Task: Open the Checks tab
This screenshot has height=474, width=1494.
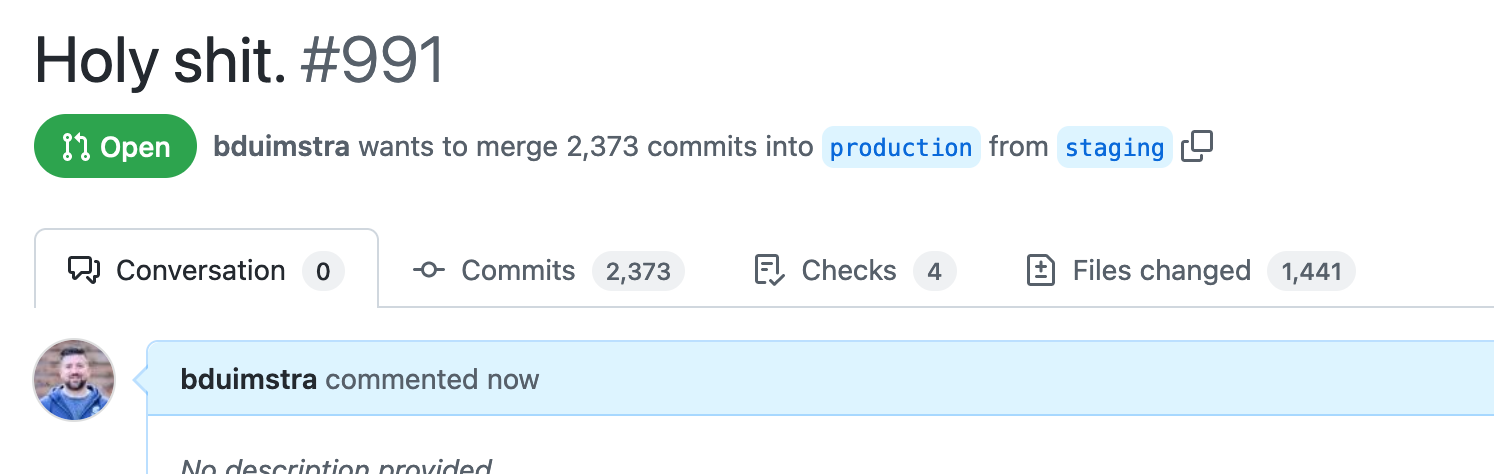Action: 855,270
